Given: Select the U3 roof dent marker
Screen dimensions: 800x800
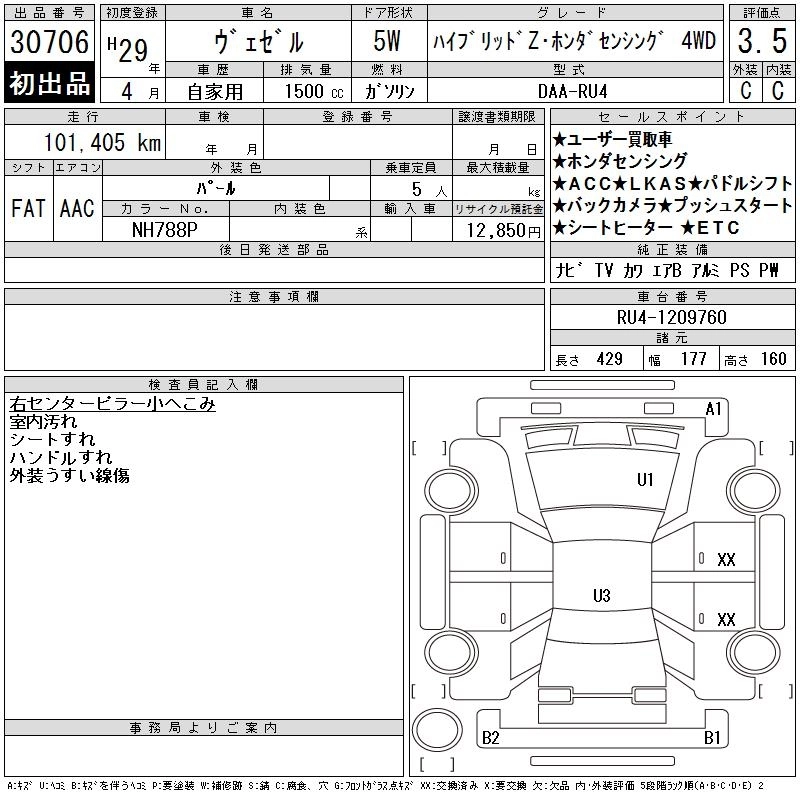Looking at the screenshot, I should 602,595.
